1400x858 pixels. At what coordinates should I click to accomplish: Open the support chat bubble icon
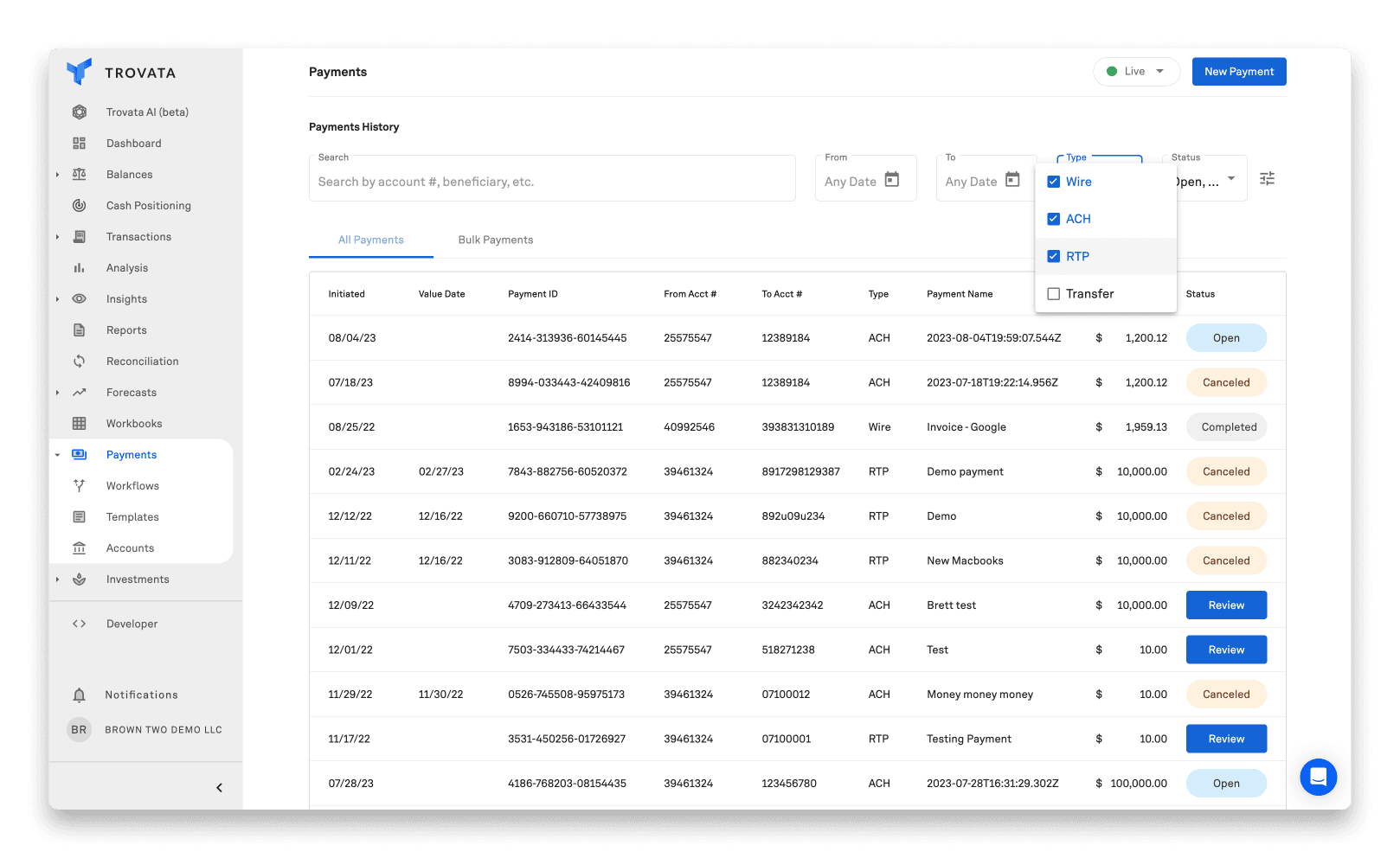(x=1318, y=777)
